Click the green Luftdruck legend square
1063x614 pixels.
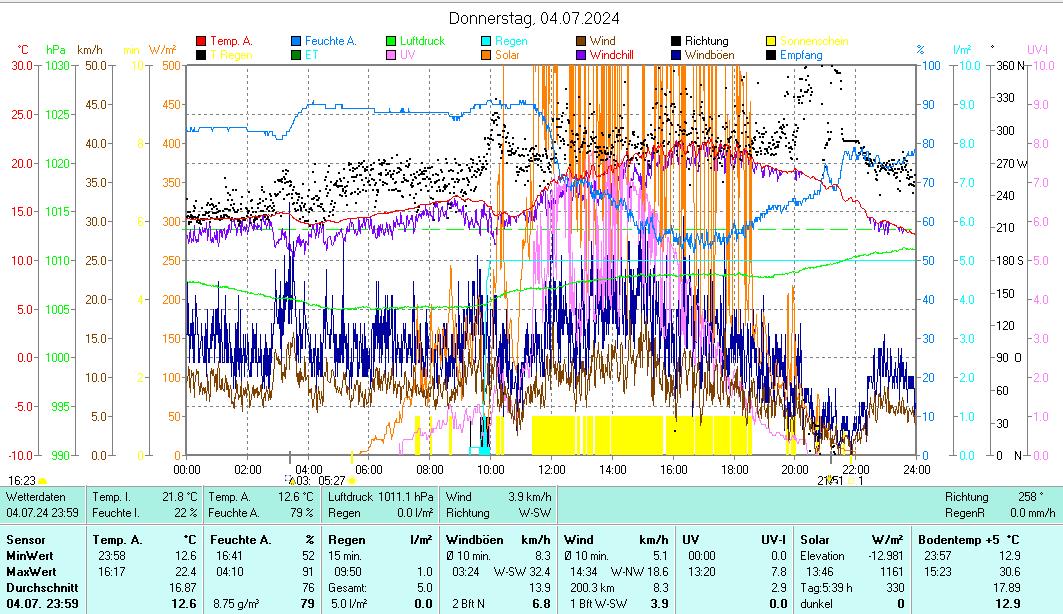[391, 42]
